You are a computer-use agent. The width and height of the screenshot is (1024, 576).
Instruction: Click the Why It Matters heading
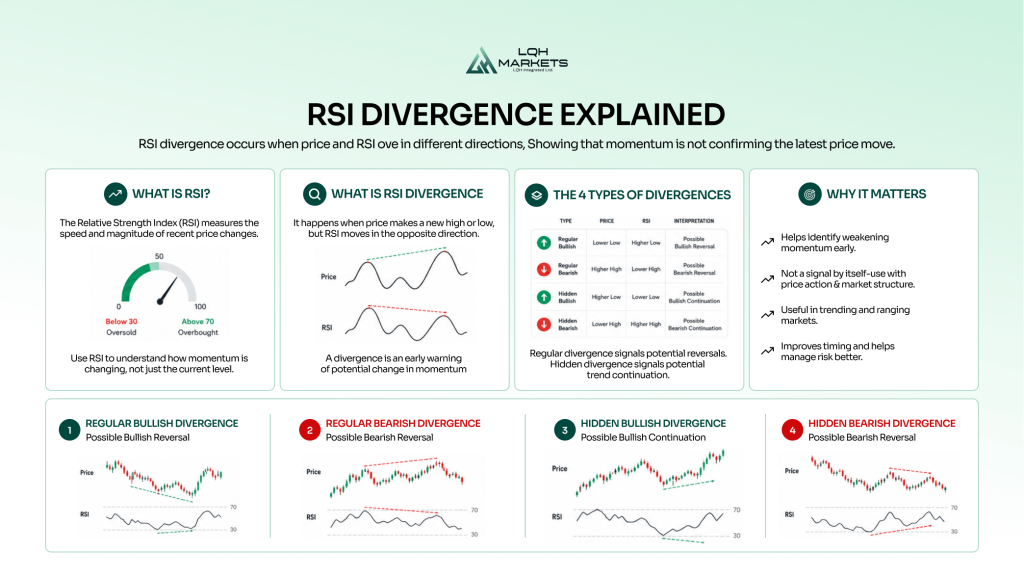tap(876, 194)
